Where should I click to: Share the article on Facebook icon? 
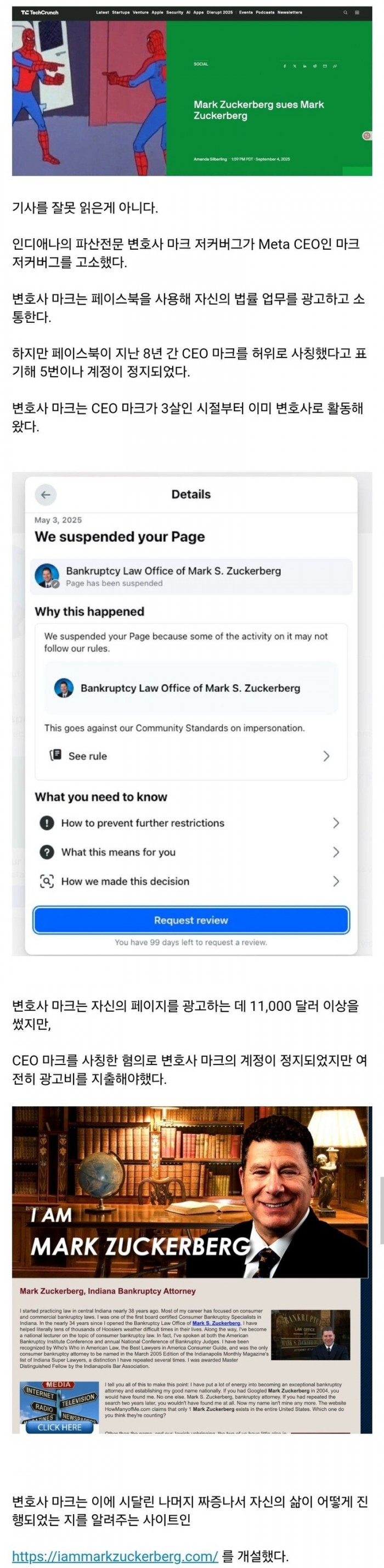[x=285, y=66]
